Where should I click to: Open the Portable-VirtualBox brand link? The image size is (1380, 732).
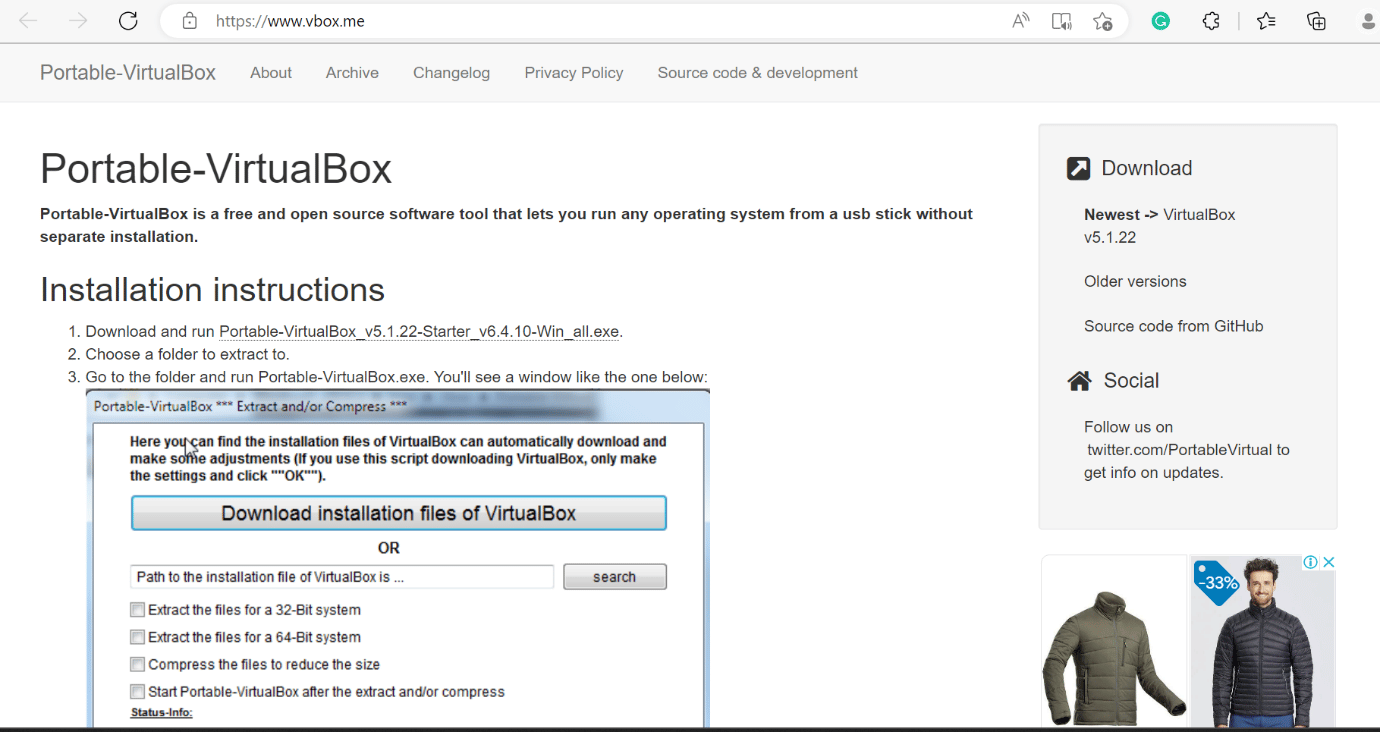(x=128, y=73)
